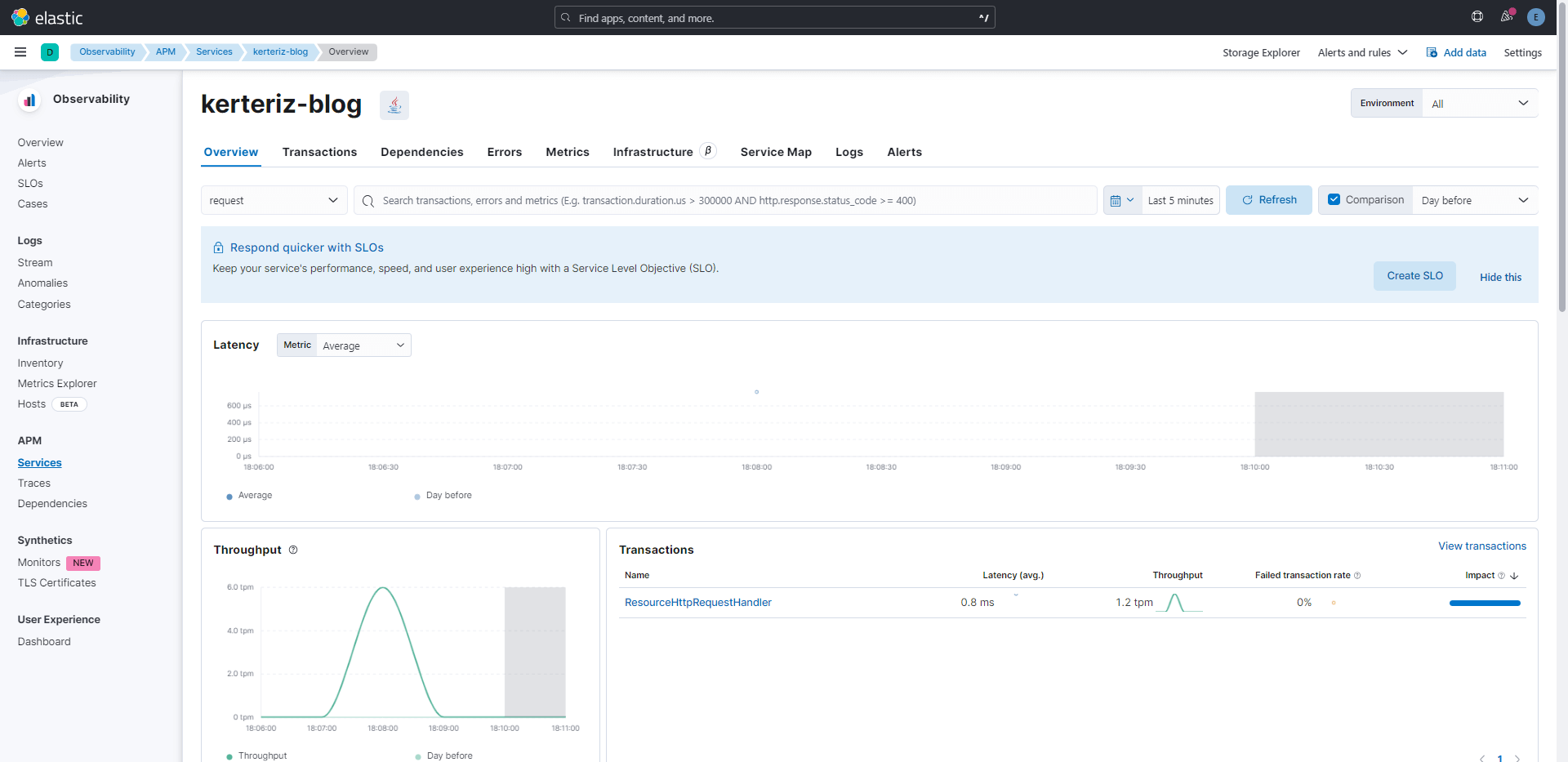The height and width of the screenshot is (762, 1568).
Task: Open Metrics Explorer in the sidebar
Action: pos(57,384)
